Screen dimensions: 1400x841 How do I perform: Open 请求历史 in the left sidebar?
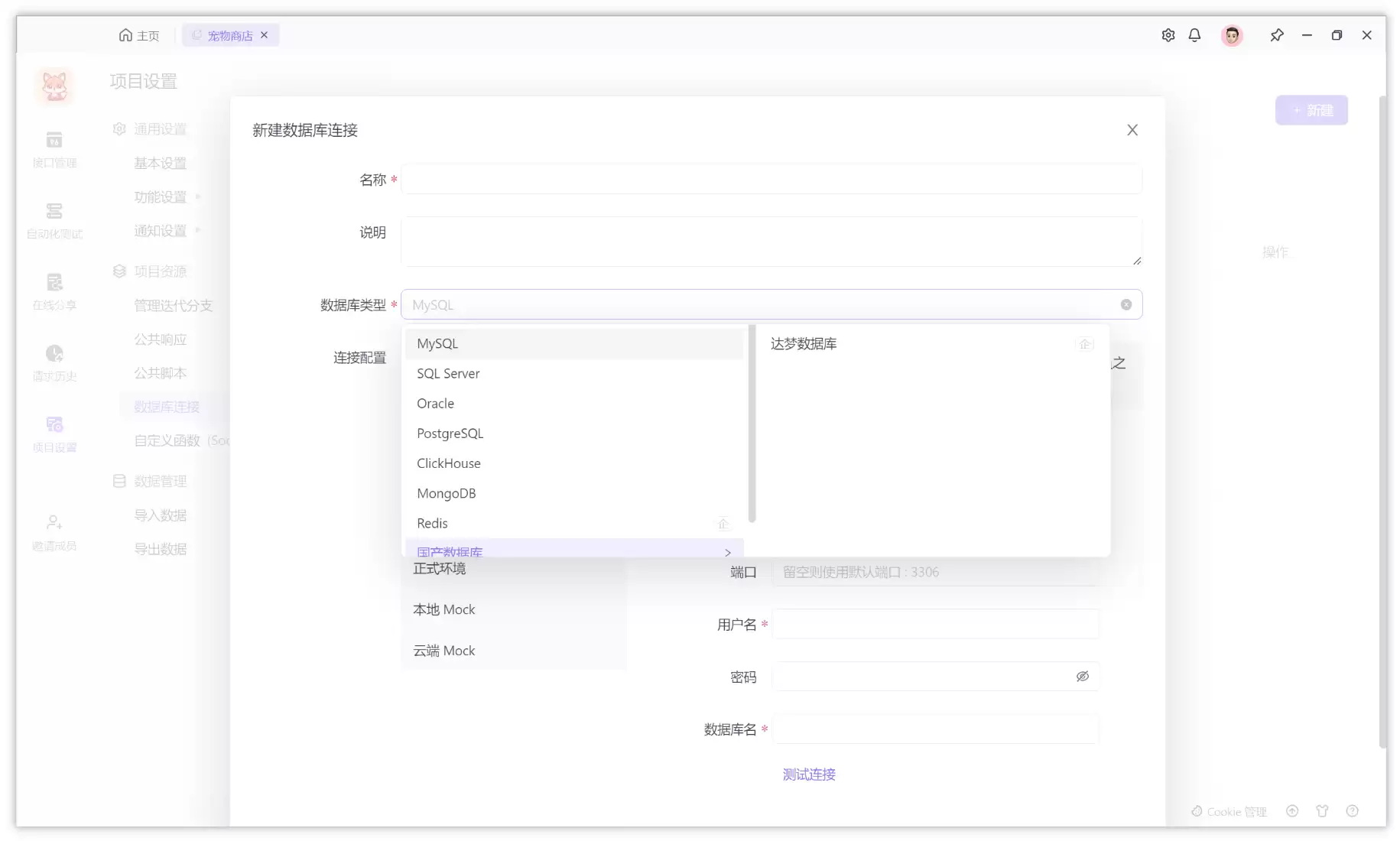click(x=54, y=362)
